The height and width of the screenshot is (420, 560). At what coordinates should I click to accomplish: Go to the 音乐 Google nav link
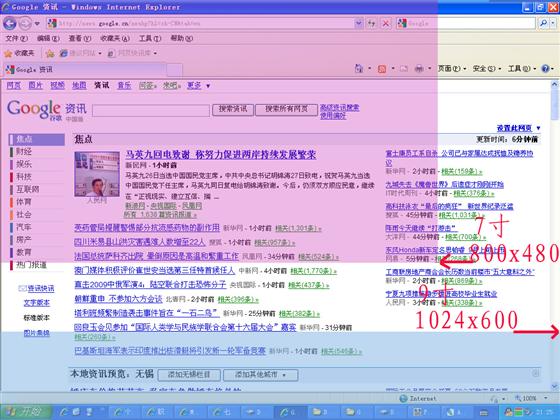(x=124, y=85)
